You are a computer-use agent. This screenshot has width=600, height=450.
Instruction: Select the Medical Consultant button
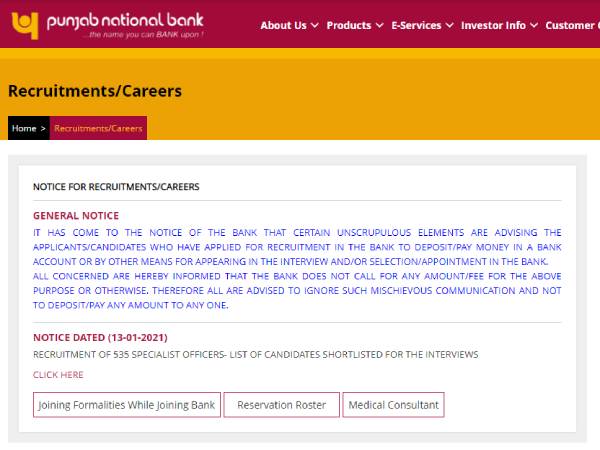[x=392, y=406]
